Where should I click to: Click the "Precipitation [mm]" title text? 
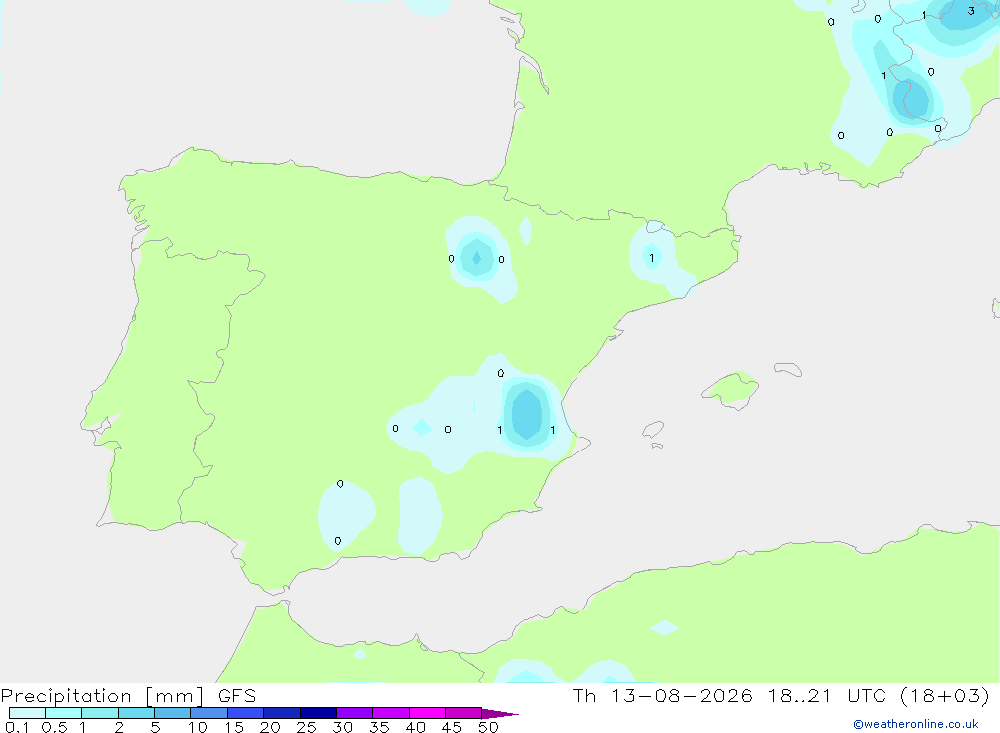tap(102, 696)
